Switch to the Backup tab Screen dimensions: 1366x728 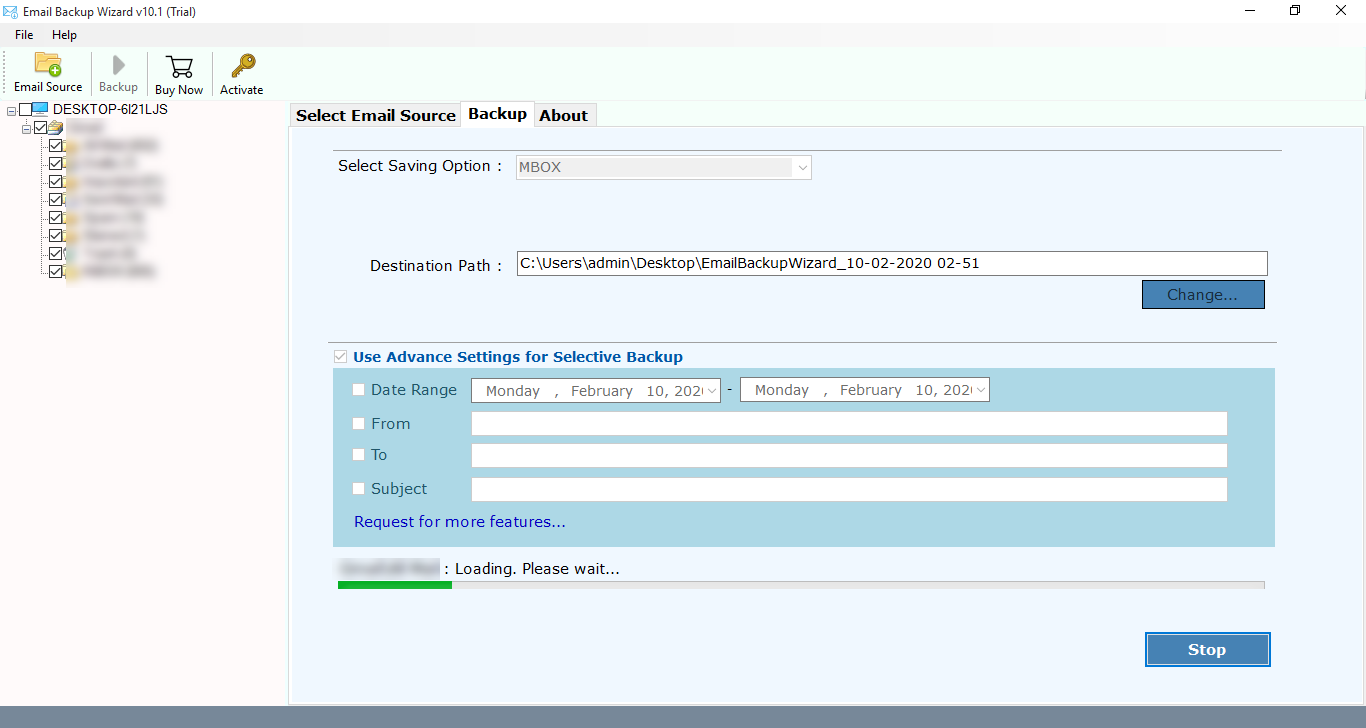497,114
